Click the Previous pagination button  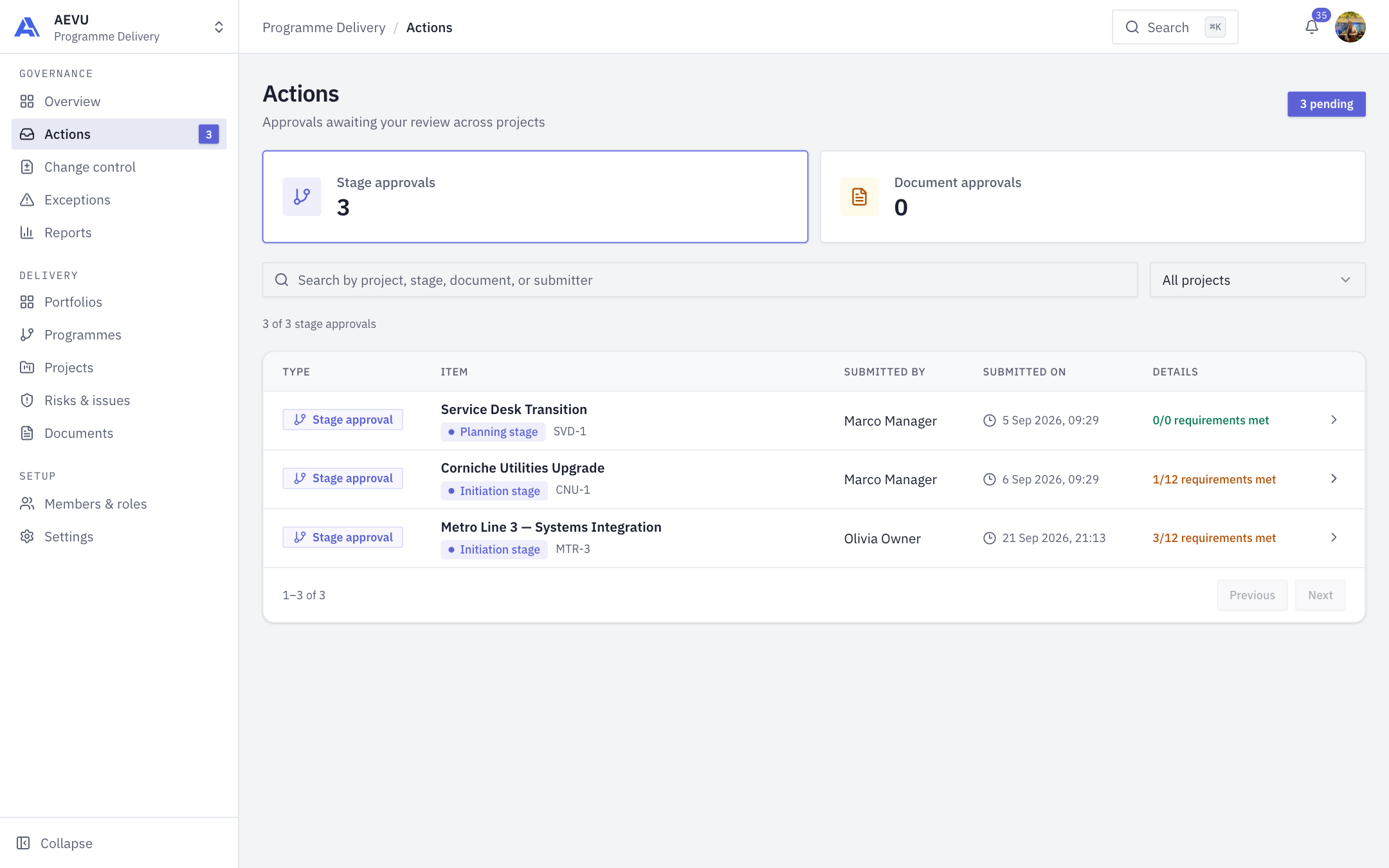[1252, 595]
